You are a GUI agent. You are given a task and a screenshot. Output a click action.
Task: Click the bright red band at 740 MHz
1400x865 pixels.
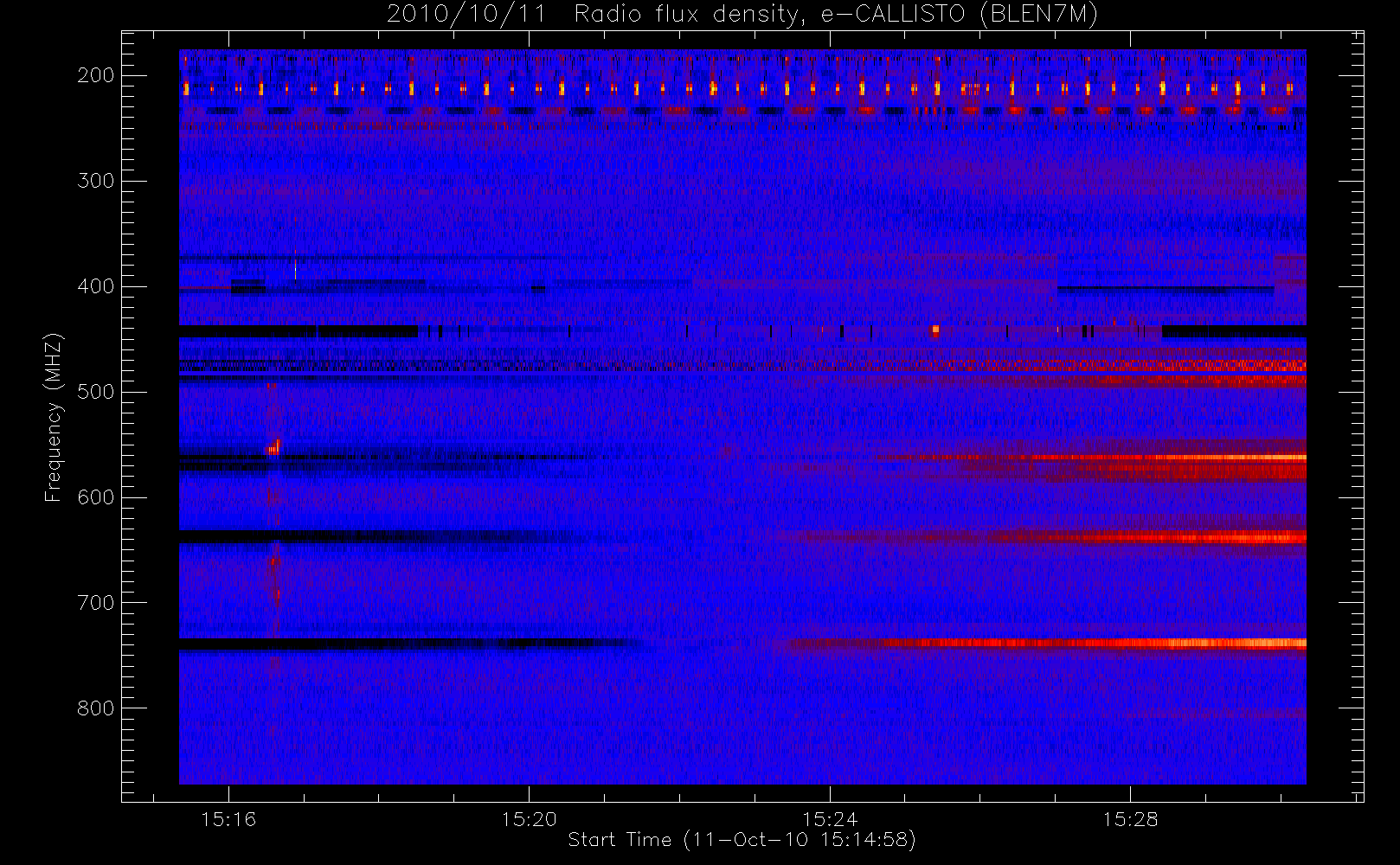tap(1047, 643)
